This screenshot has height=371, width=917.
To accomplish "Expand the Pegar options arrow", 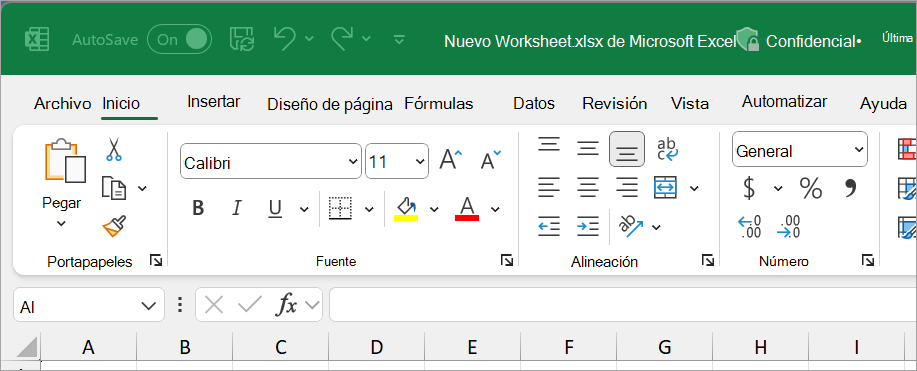I will (x=61, y=223).
